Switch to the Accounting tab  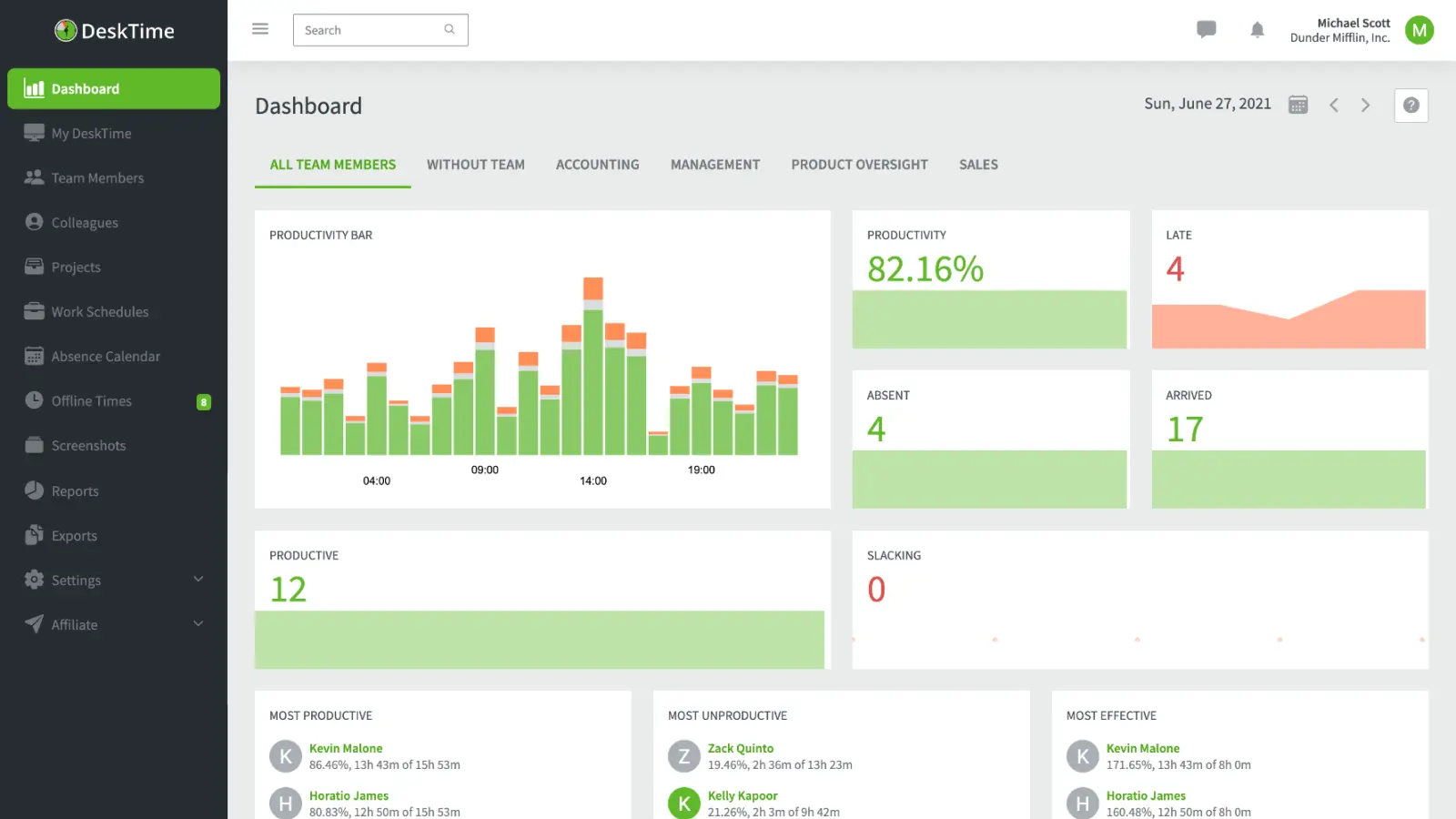point(597,165)
